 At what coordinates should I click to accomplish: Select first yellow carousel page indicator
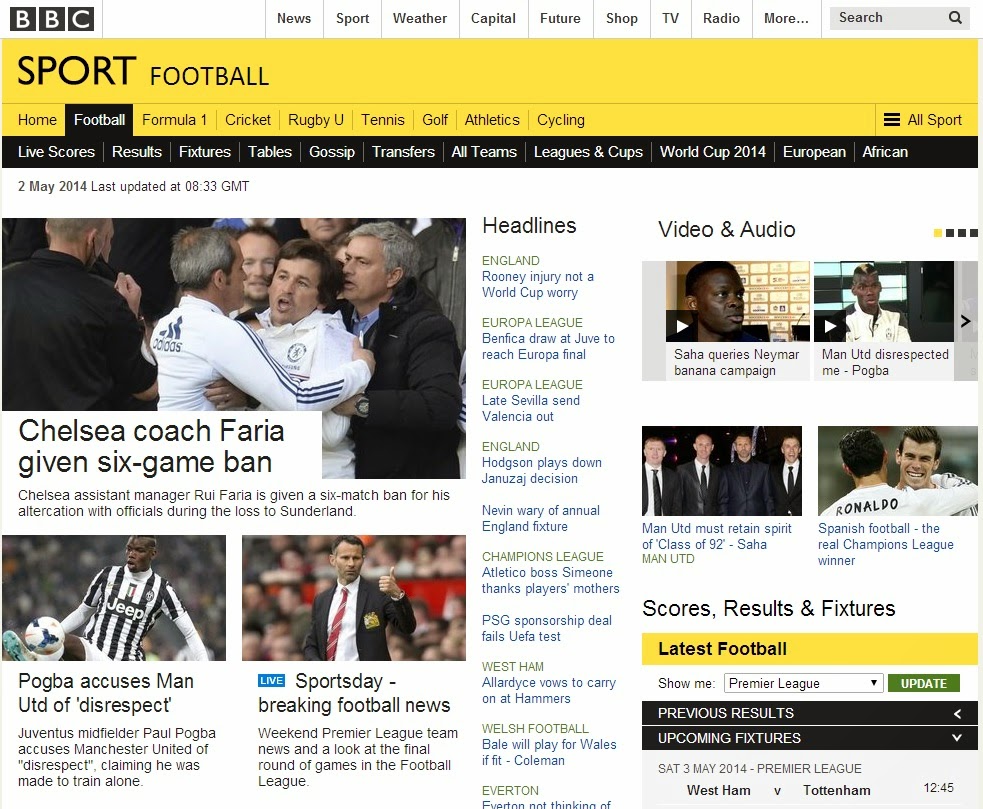938,233
